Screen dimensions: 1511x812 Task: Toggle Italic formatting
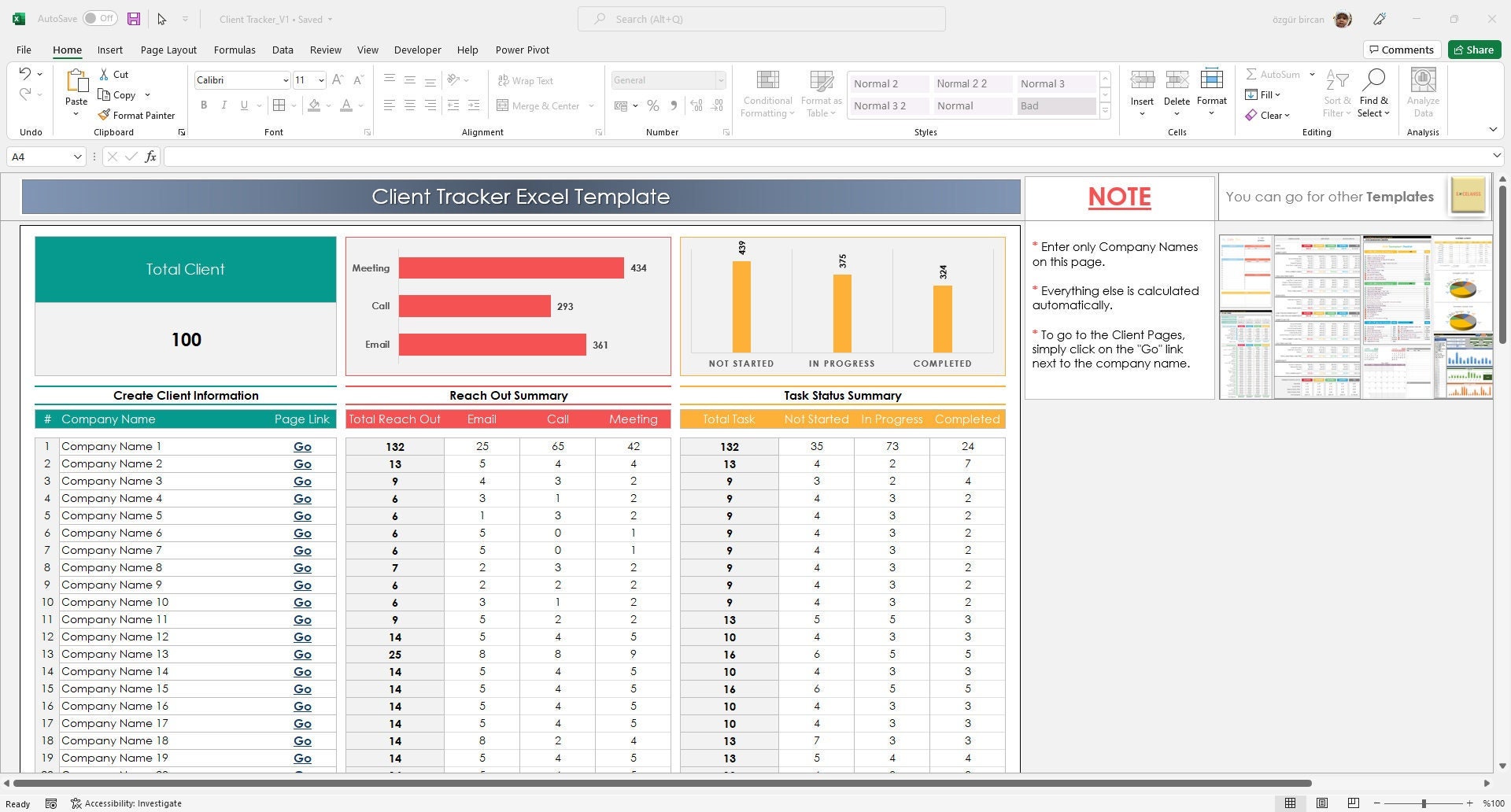point(224,105)
